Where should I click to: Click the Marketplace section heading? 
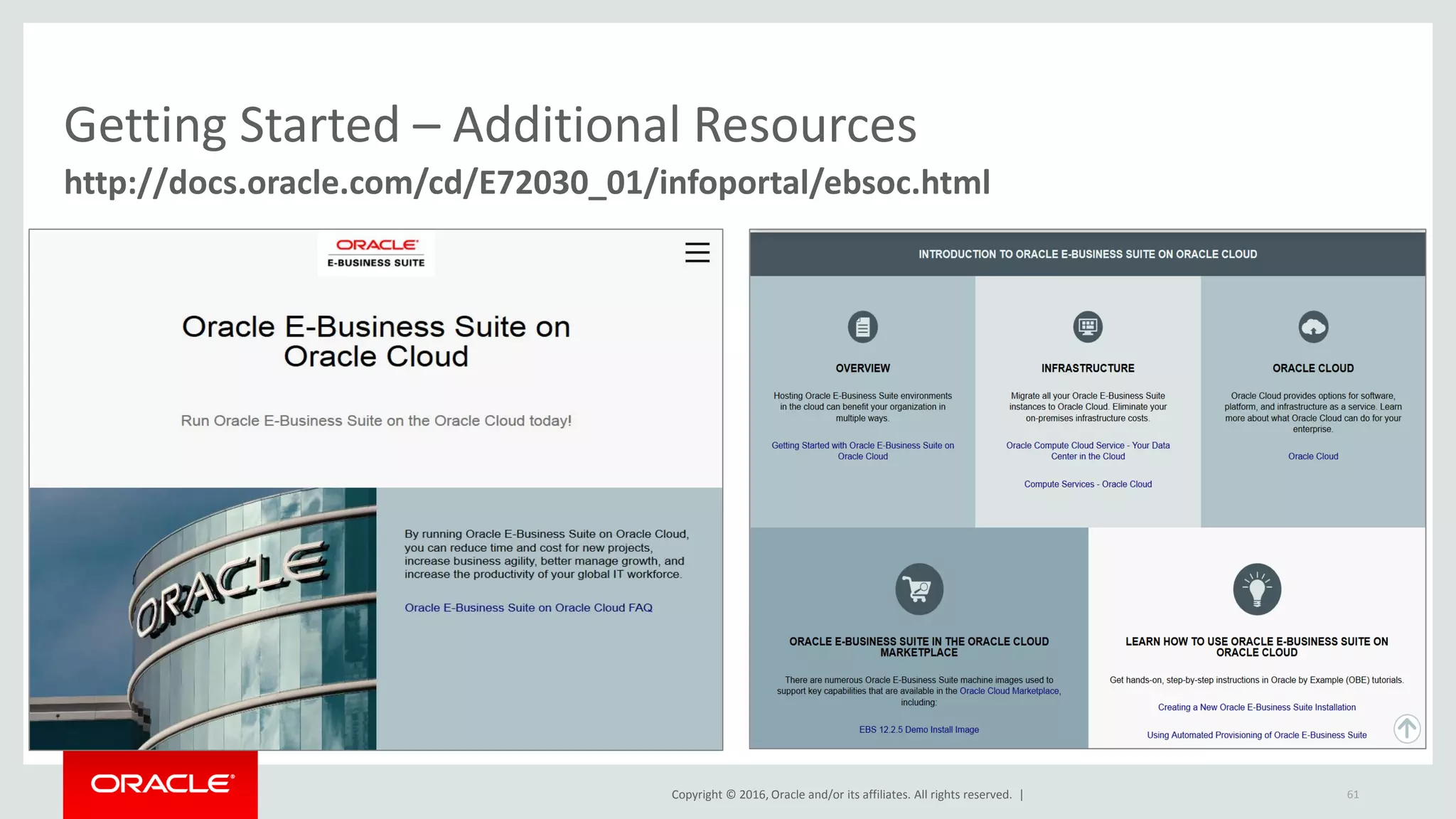click(919, 647)
